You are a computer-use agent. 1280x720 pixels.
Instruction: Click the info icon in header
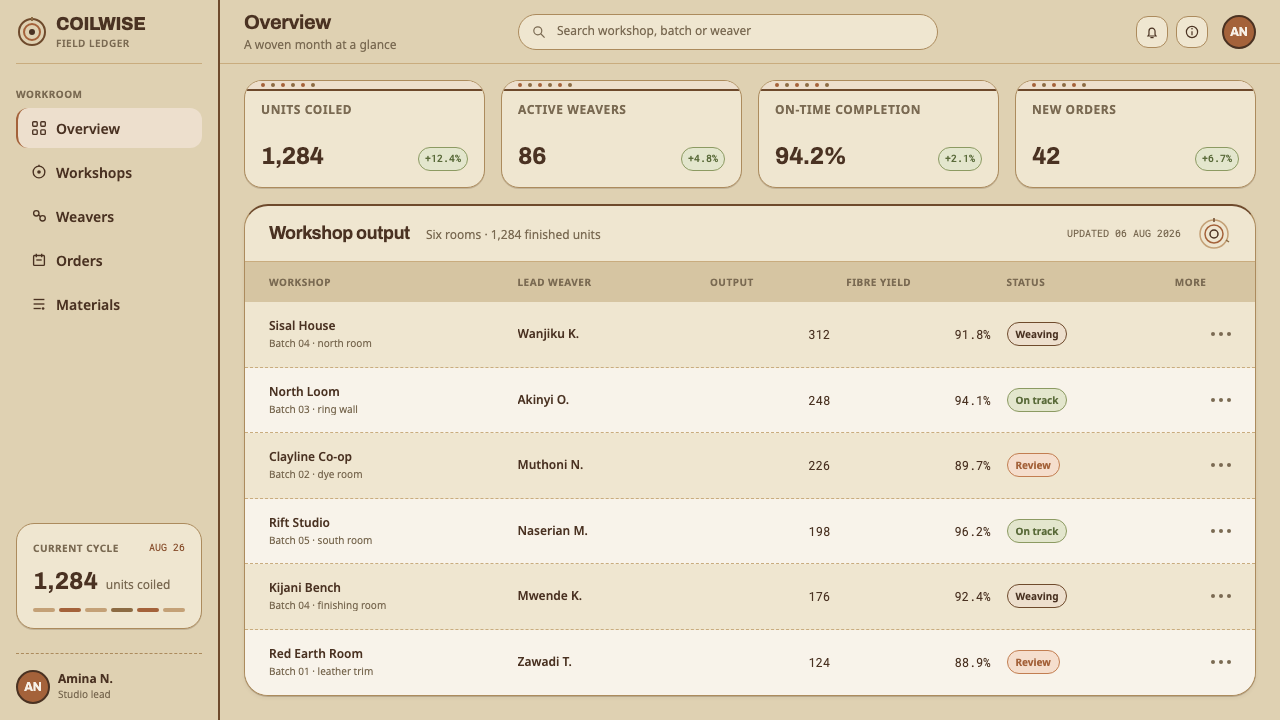tap(1192, 32)
